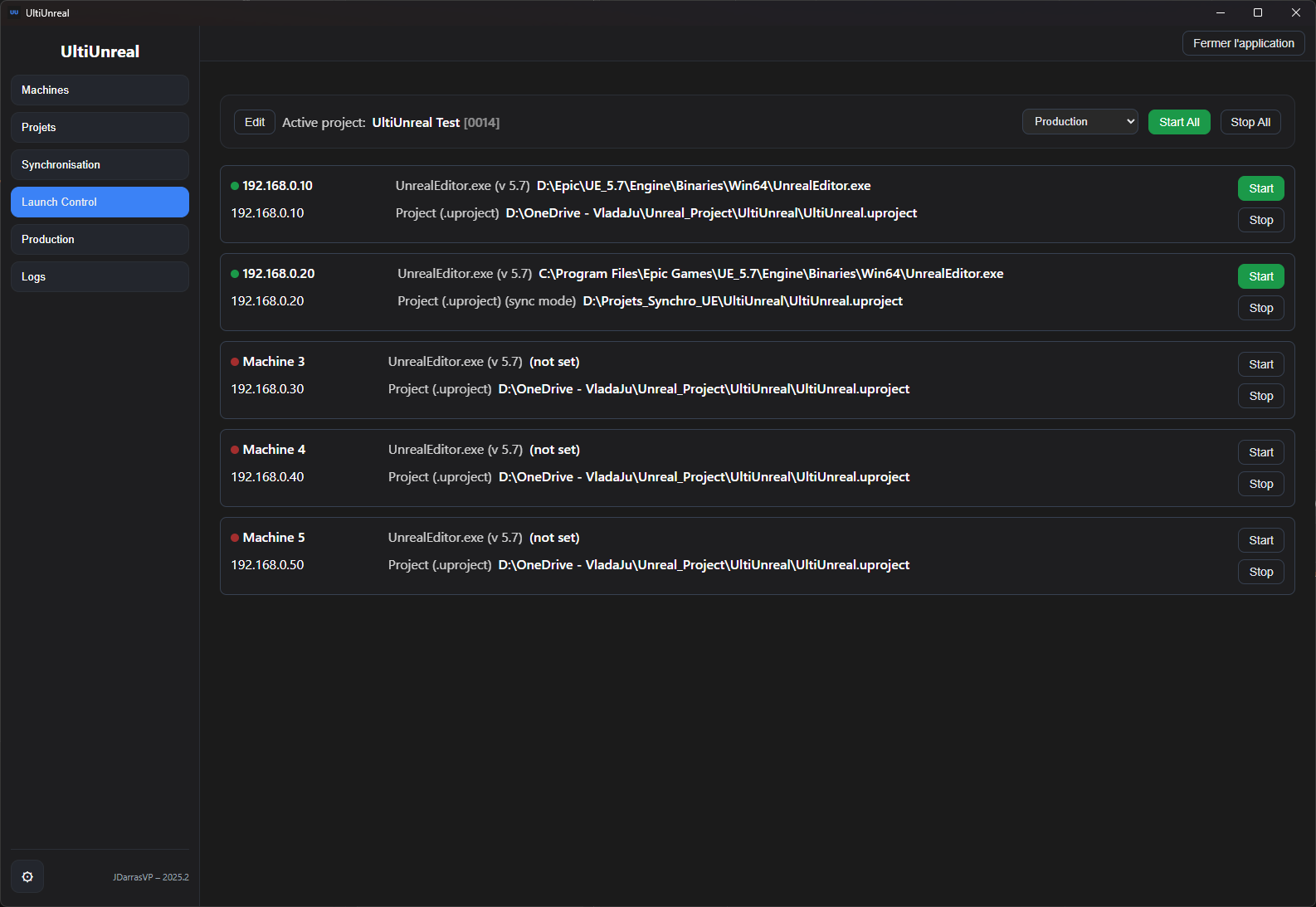The image size is (1316, 907).
Task: Expand the Production mode dropdown
Action: (x=1080, y=122)
